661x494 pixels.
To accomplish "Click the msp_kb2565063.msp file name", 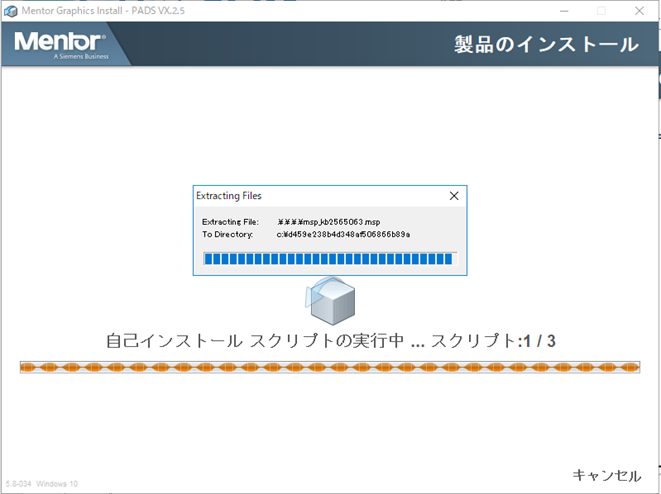I will tap(329, 222).
